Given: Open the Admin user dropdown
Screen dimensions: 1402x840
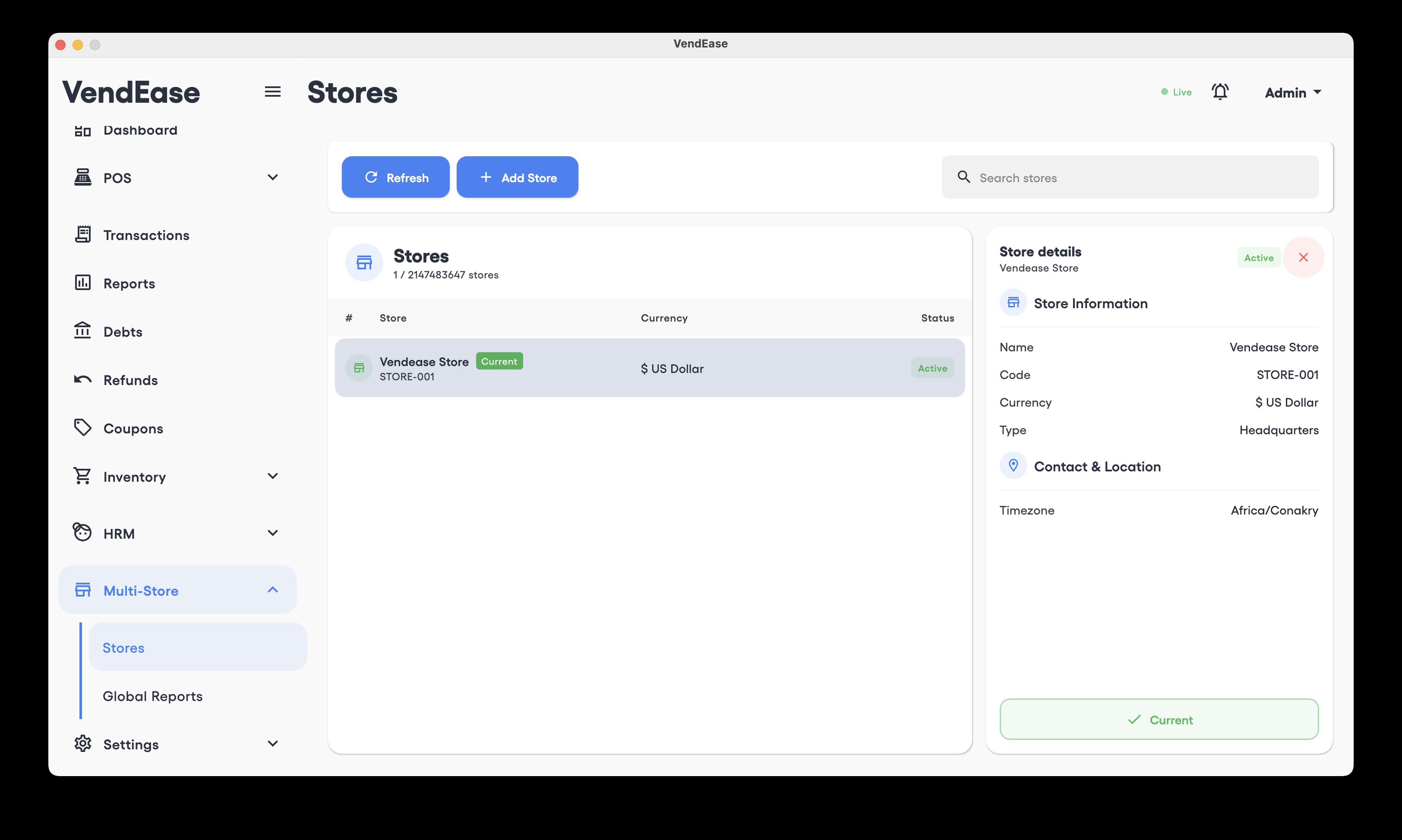Looking at the screenshot, I should tap(1293, 92).
